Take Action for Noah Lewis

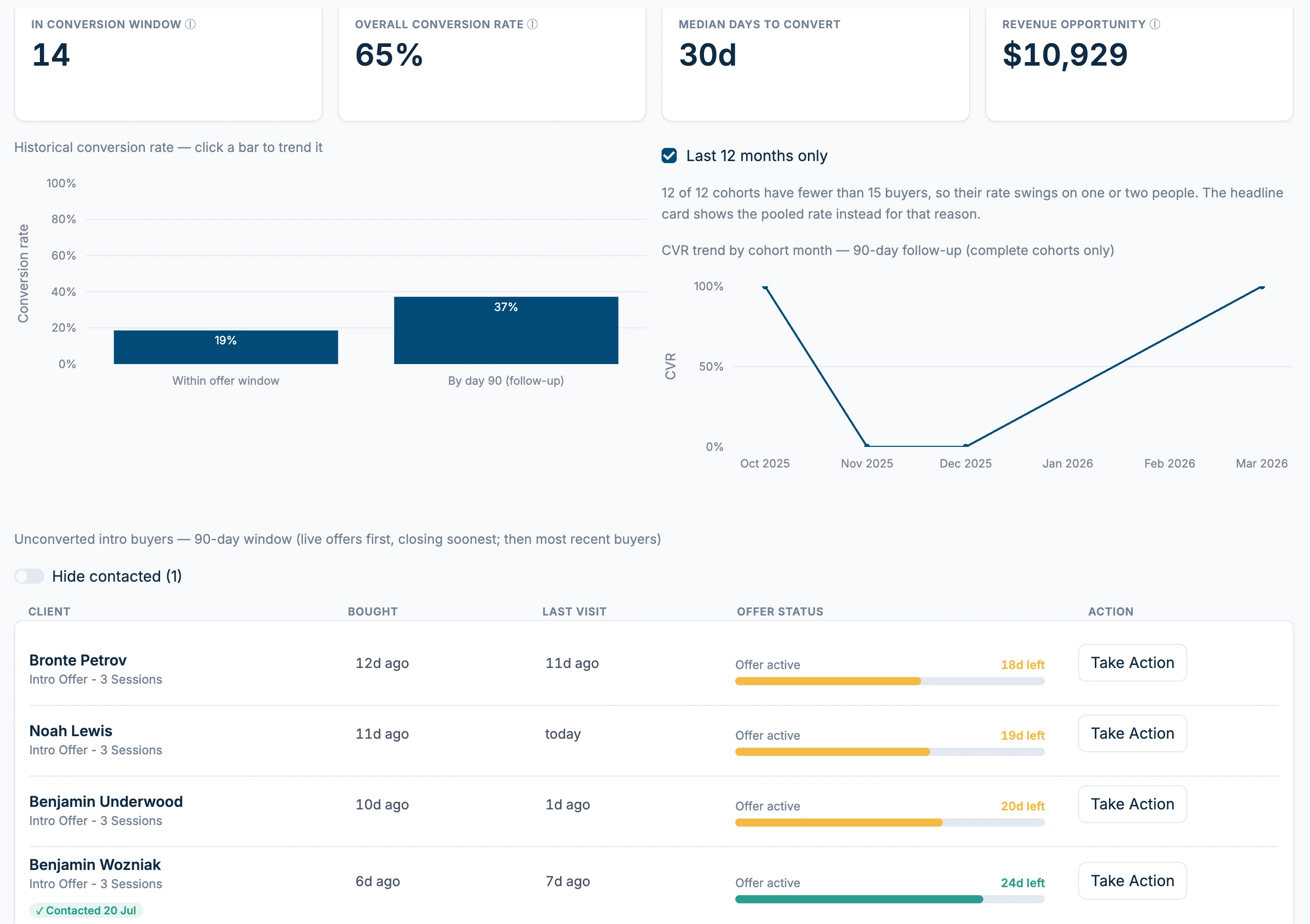click(1133, 734)
